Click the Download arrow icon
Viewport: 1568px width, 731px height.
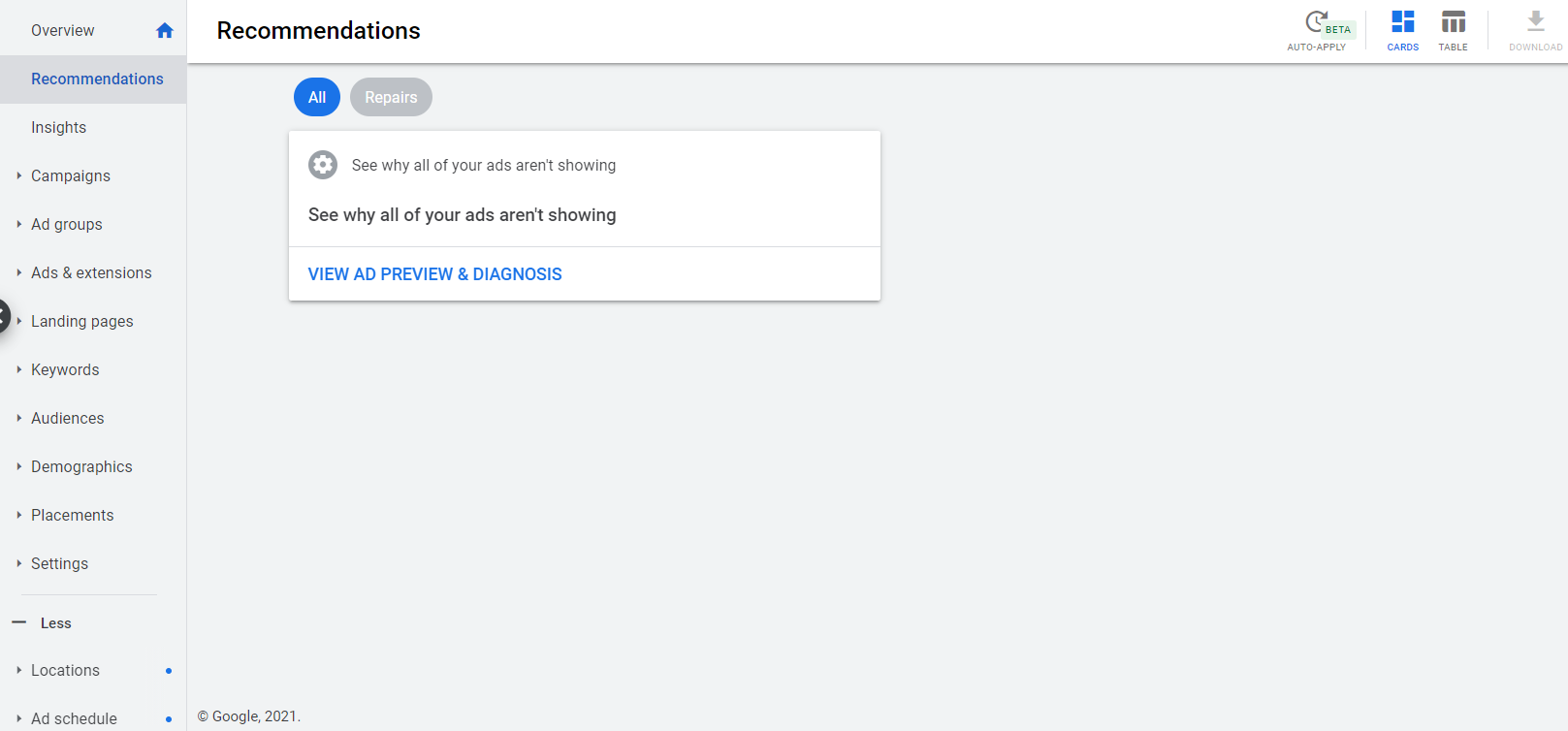coord(1535,21)
